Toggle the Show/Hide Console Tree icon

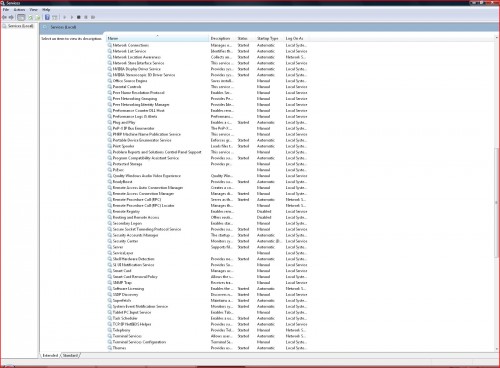point(21,17)
